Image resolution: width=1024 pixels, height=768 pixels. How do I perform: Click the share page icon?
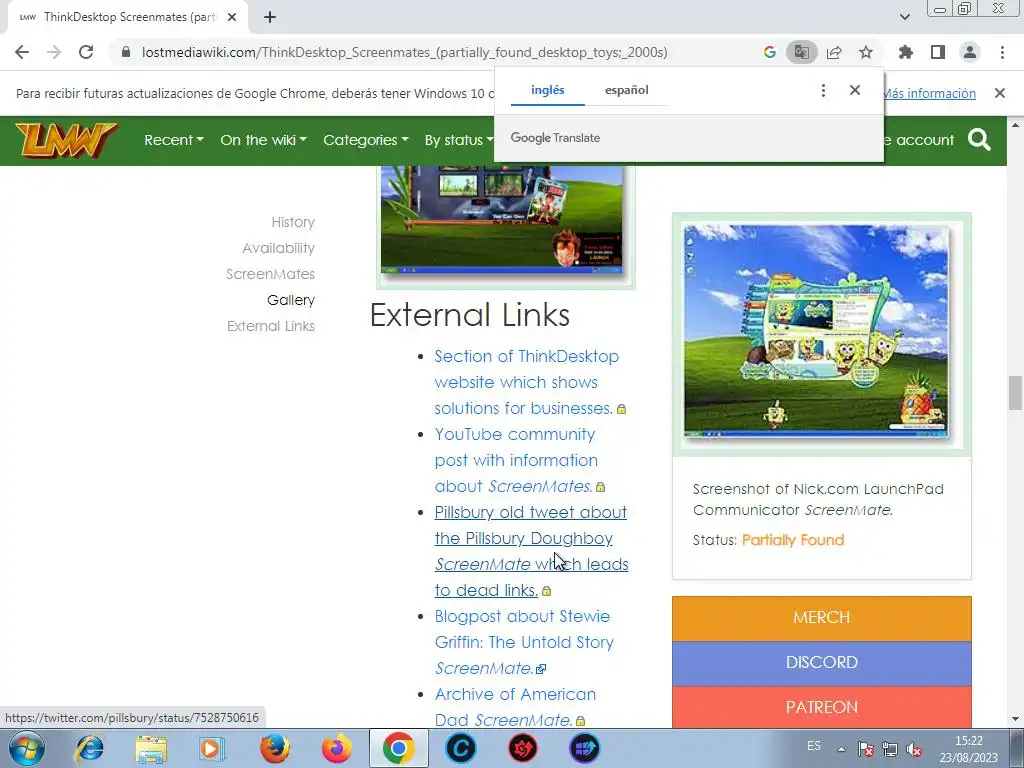(834, 52)
